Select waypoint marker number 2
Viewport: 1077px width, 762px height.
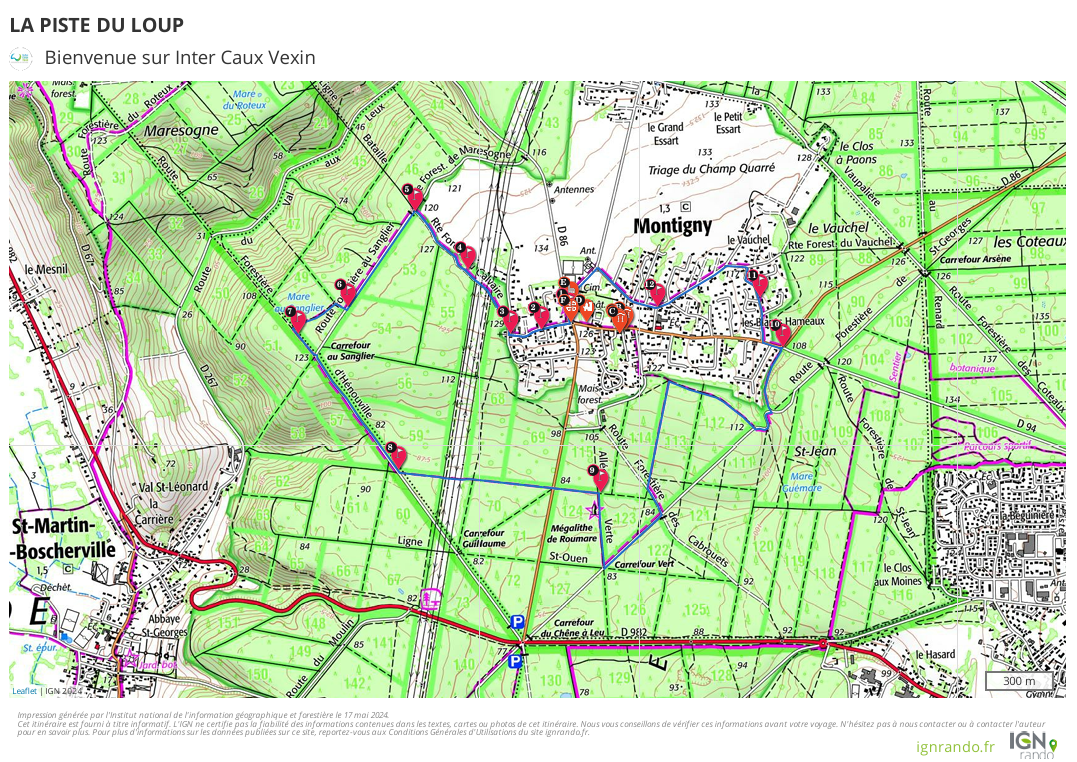tap(542, 315)
